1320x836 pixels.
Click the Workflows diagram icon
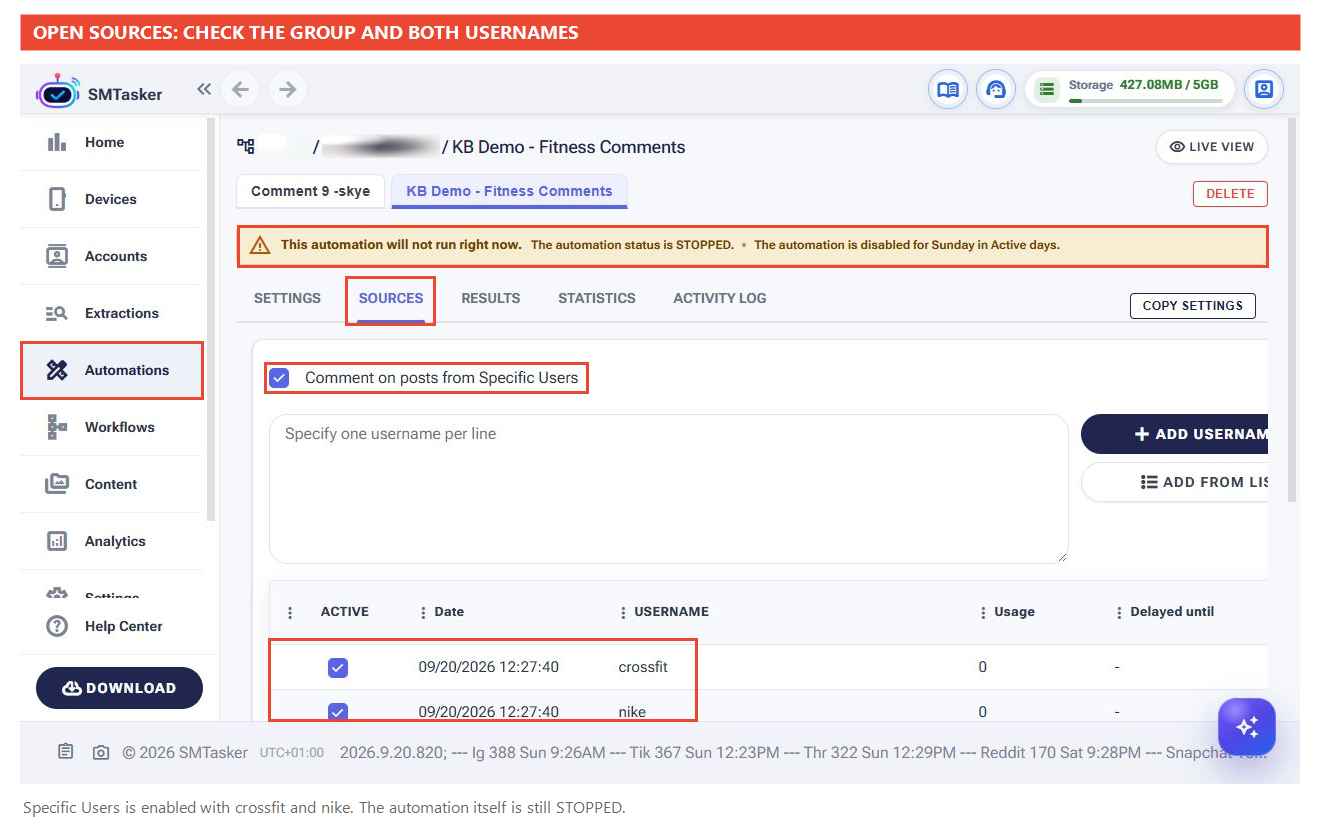point(57,427)
